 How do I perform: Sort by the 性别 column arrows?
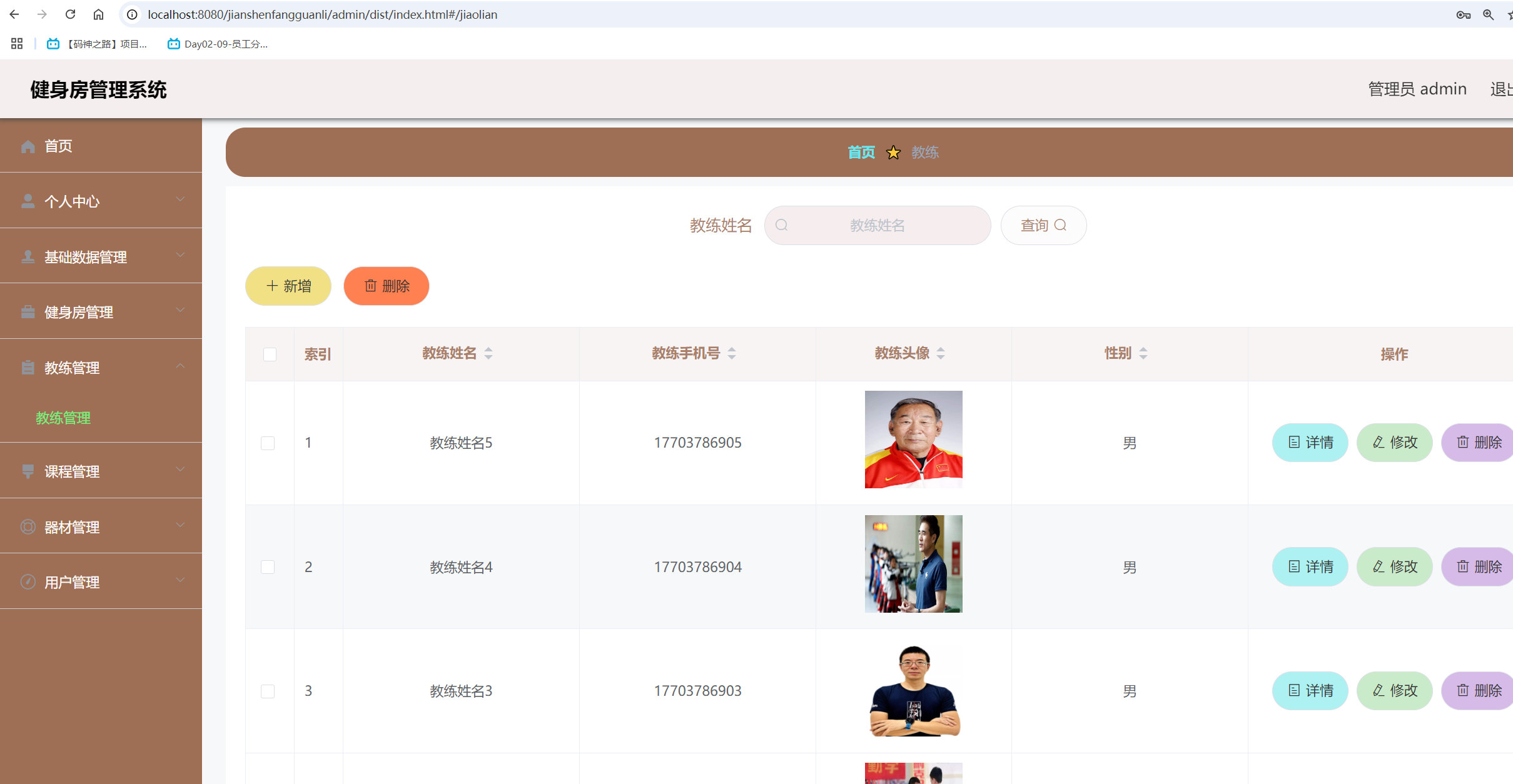point(1143,354)
